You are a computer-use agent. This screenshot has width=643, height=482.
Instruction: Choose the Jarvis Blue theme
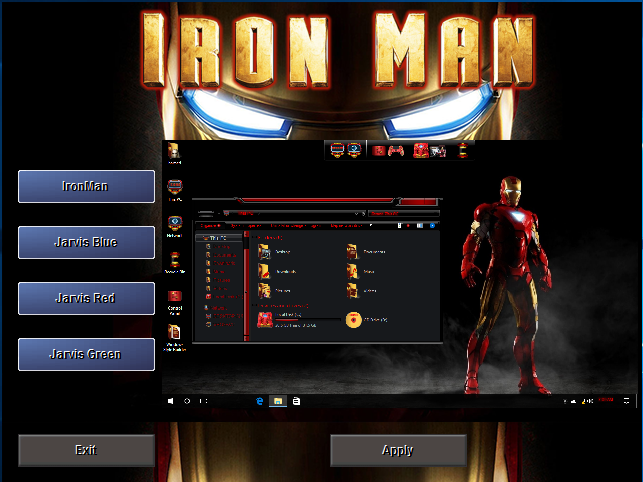87,242
